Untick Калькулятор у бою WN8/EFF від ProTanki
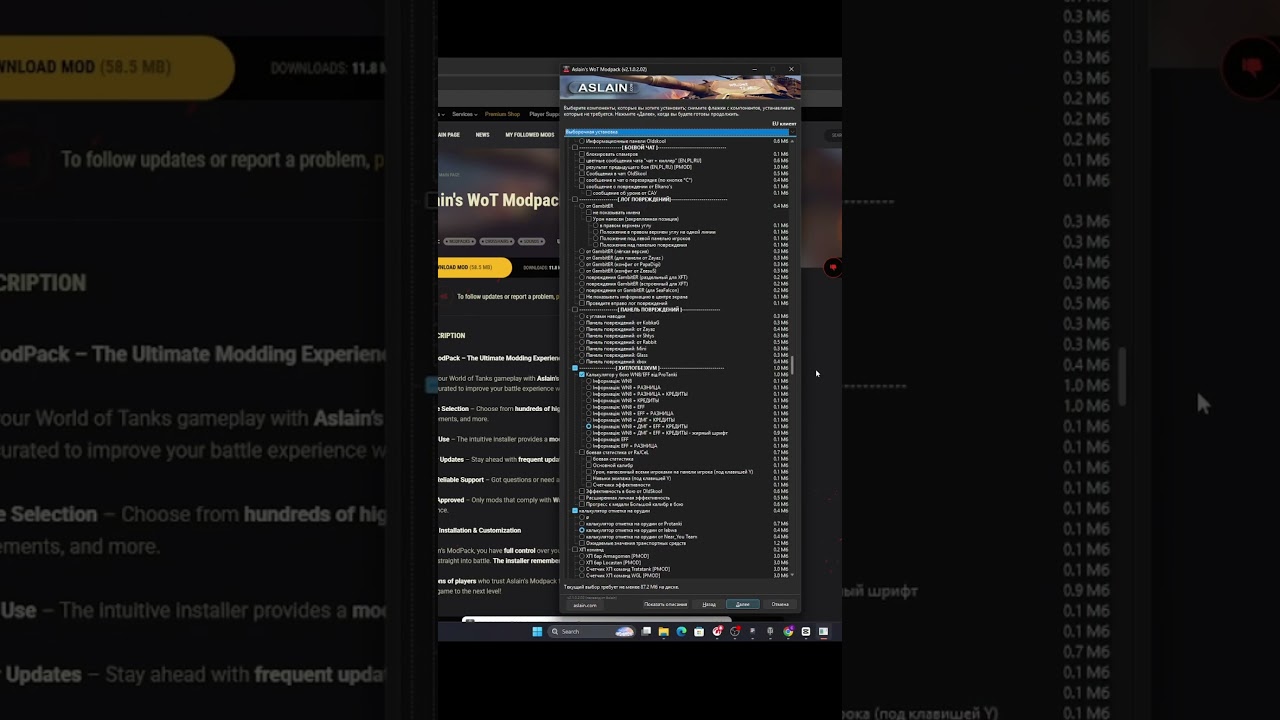1280x720 pixels. [582, 375]
